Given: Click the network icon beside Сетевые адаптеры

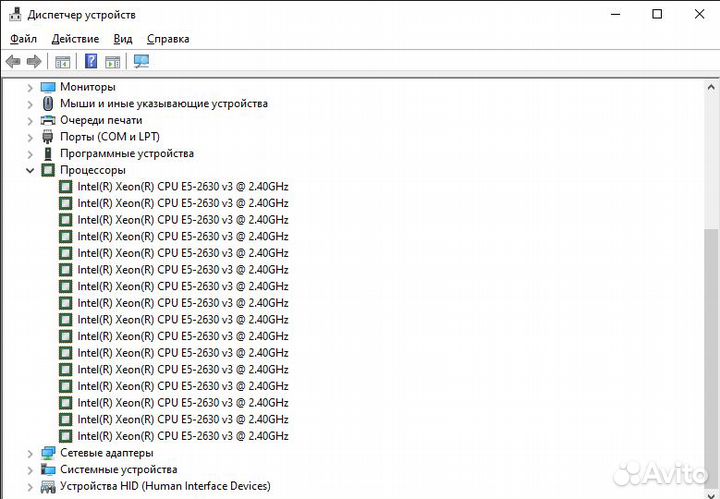Looking at the screenshot, I should [x=48, y=453].
